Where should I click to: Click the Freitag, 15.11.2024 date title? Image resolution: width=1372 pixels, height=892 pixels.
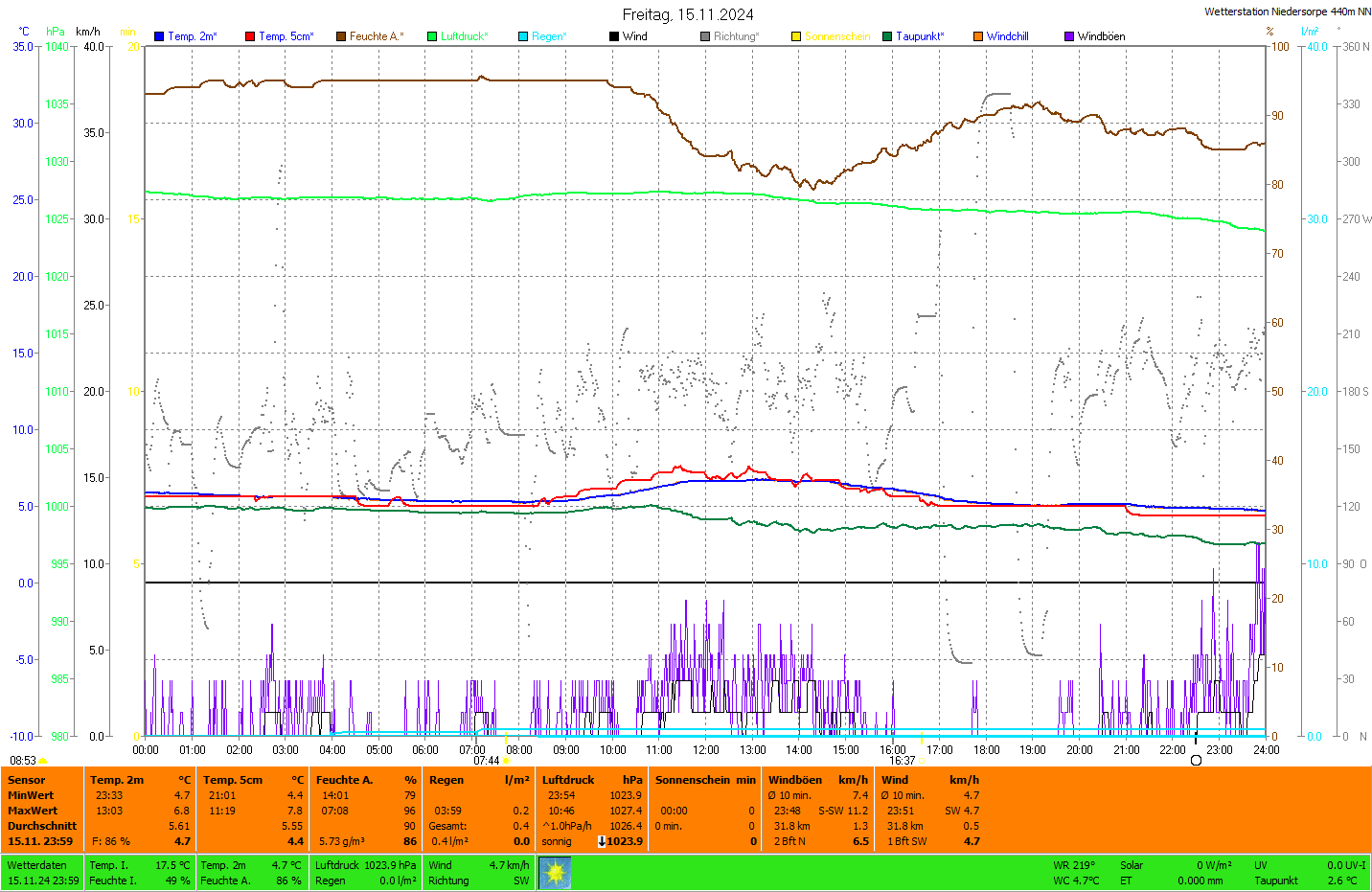click(688, 14)
